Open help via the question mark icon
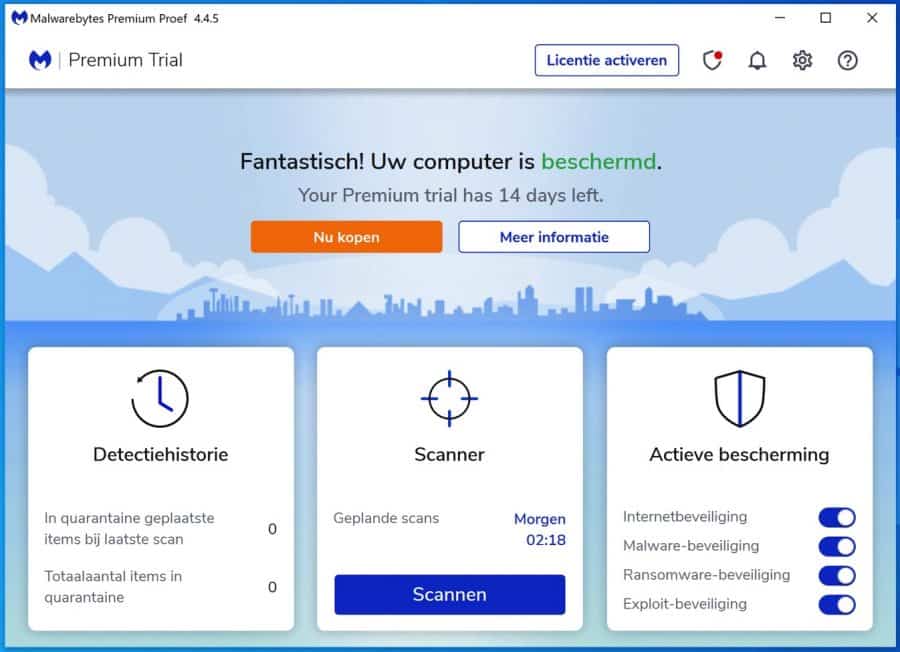Viewport: 900px width, 652px height. tap(847, 60)
